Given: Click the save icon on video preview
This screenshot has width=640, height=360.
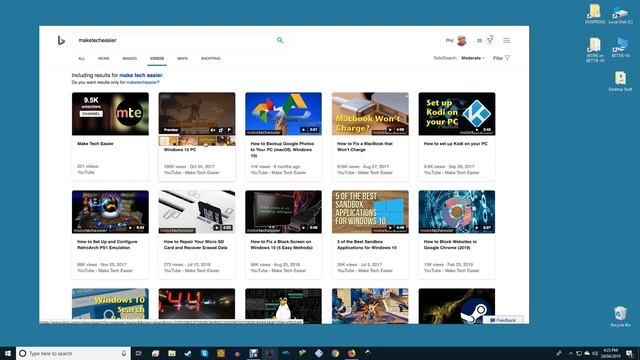Looking at the screenshot, I should coord(221,130).
